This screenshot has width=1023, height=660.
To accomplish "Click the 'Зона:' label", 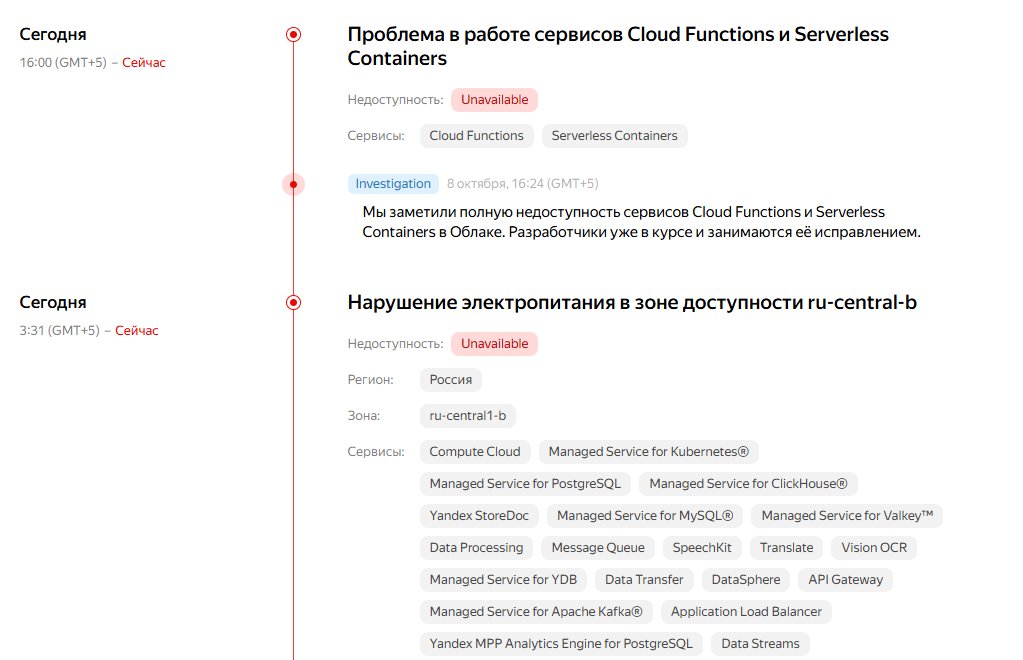I will coord(364,415).
